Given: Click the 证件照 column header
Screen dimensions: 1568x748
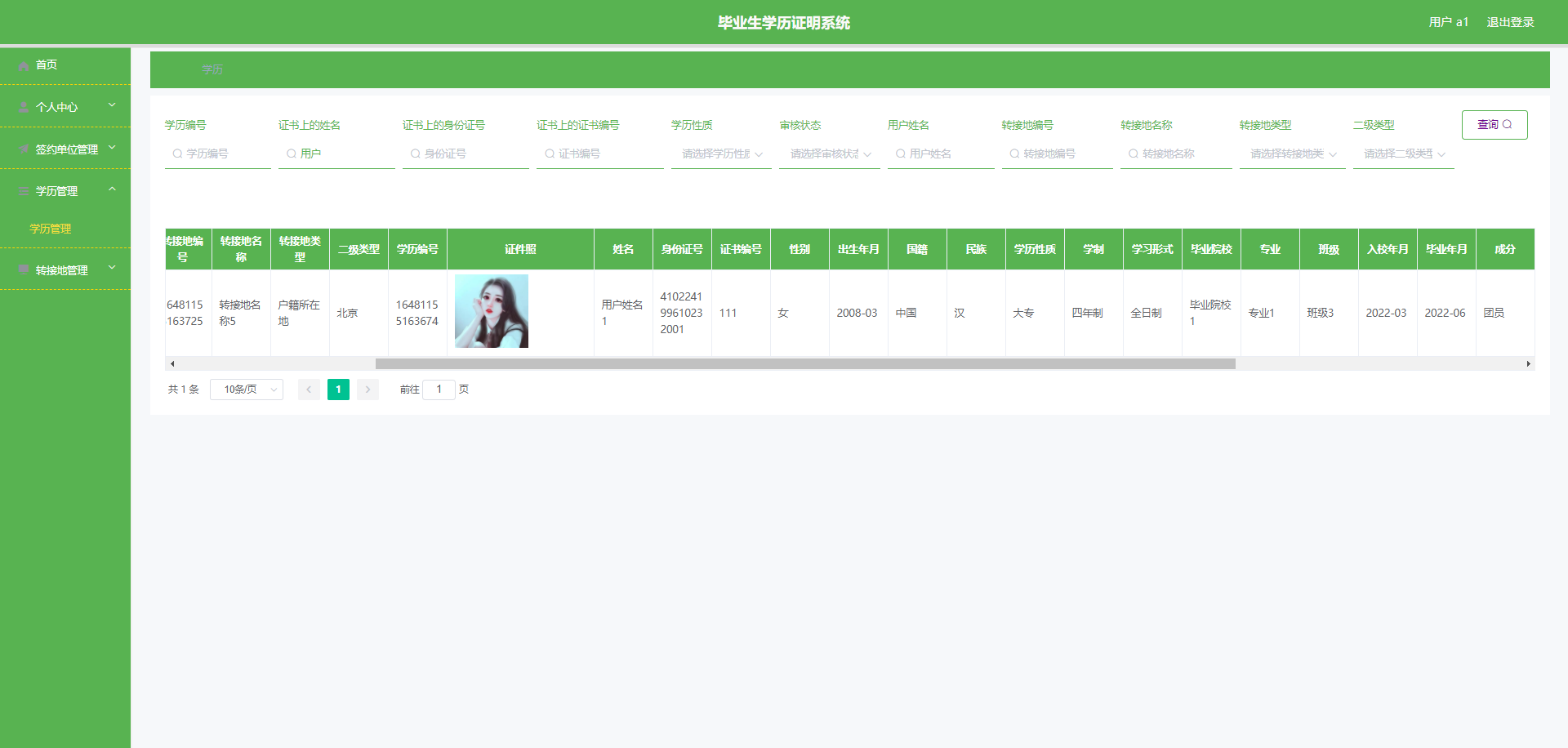Looking at the screenshot, I should coord(520,249).
